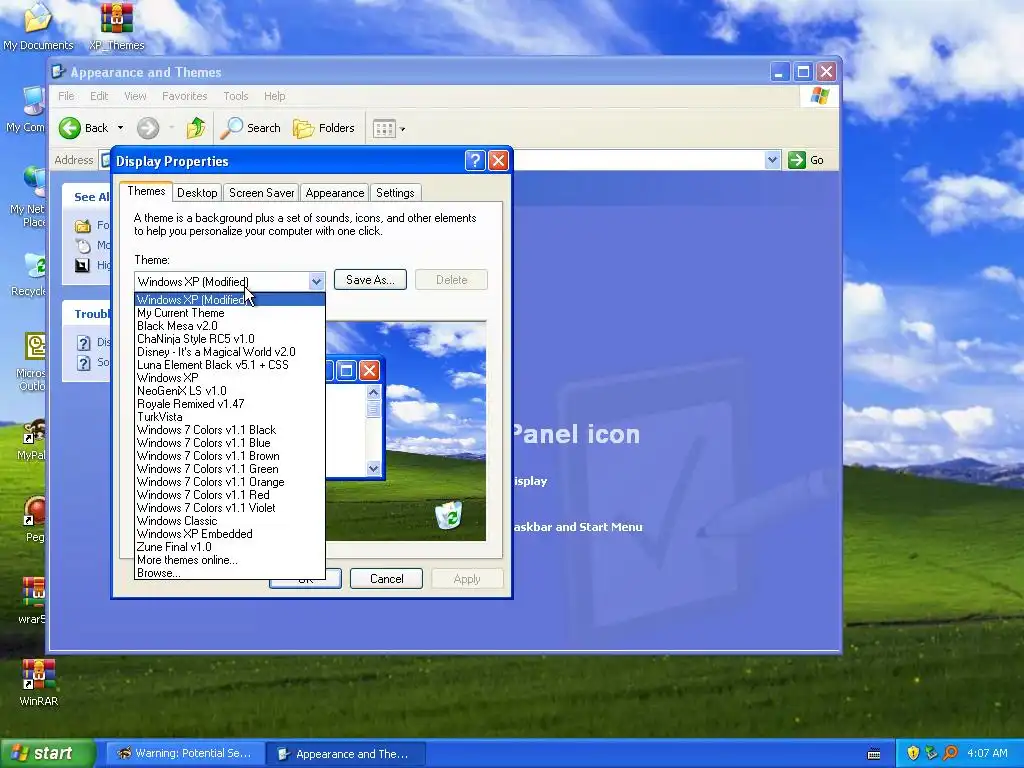Click preview window scrollbar down arrow

(374, 468)
